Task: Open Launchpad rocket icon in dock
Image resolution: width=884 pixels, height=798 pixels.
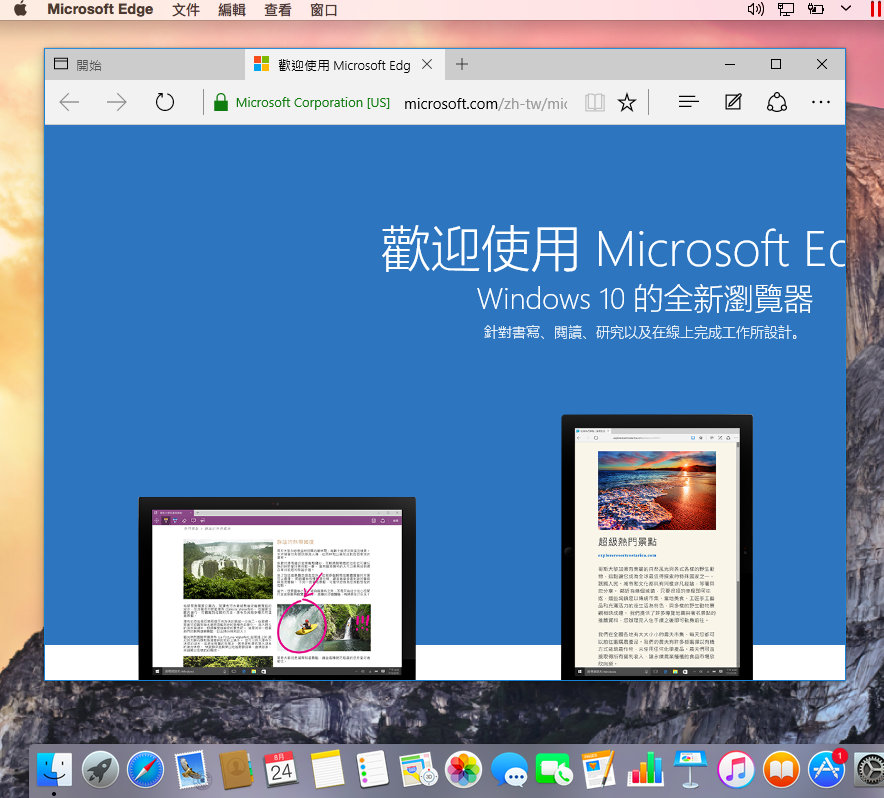Action: (x=100, y=769)
